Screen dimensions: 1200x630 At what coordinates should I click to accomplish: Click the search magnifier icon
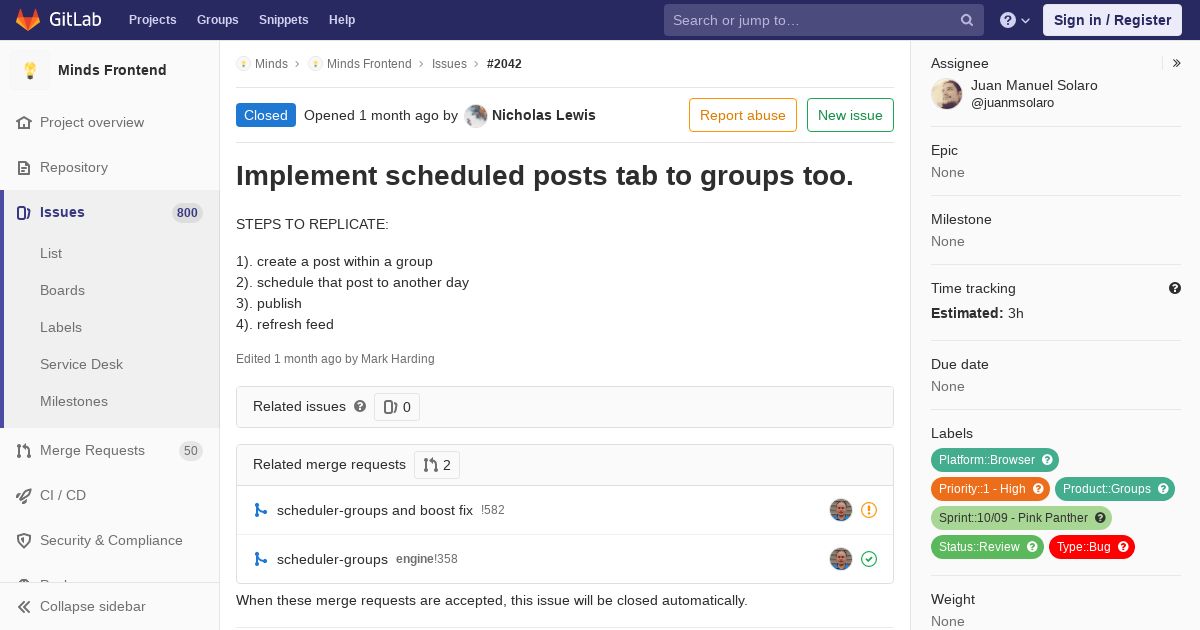point(967,20)
